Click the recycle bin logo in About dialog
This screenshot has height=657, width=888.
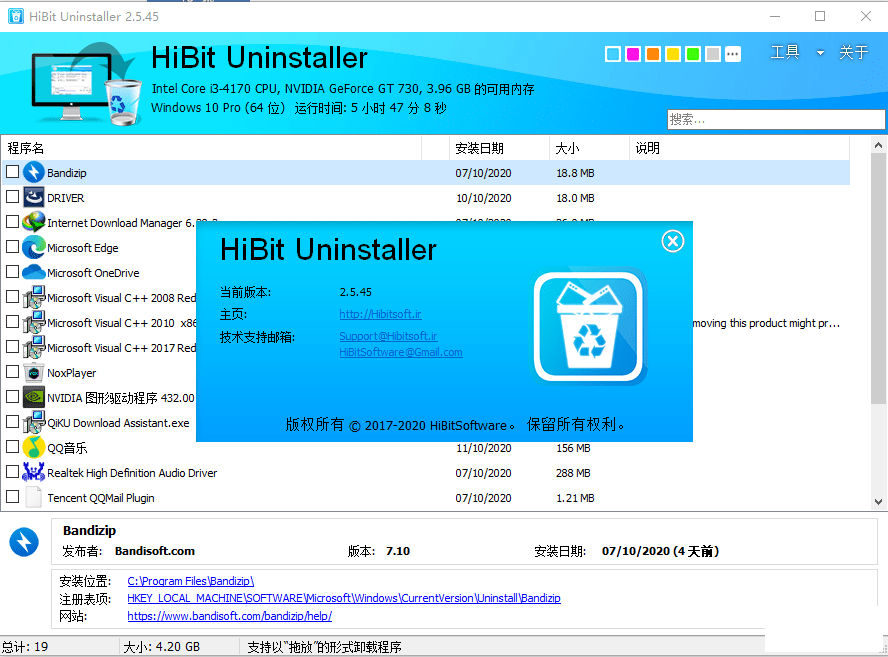pos(590,326)
